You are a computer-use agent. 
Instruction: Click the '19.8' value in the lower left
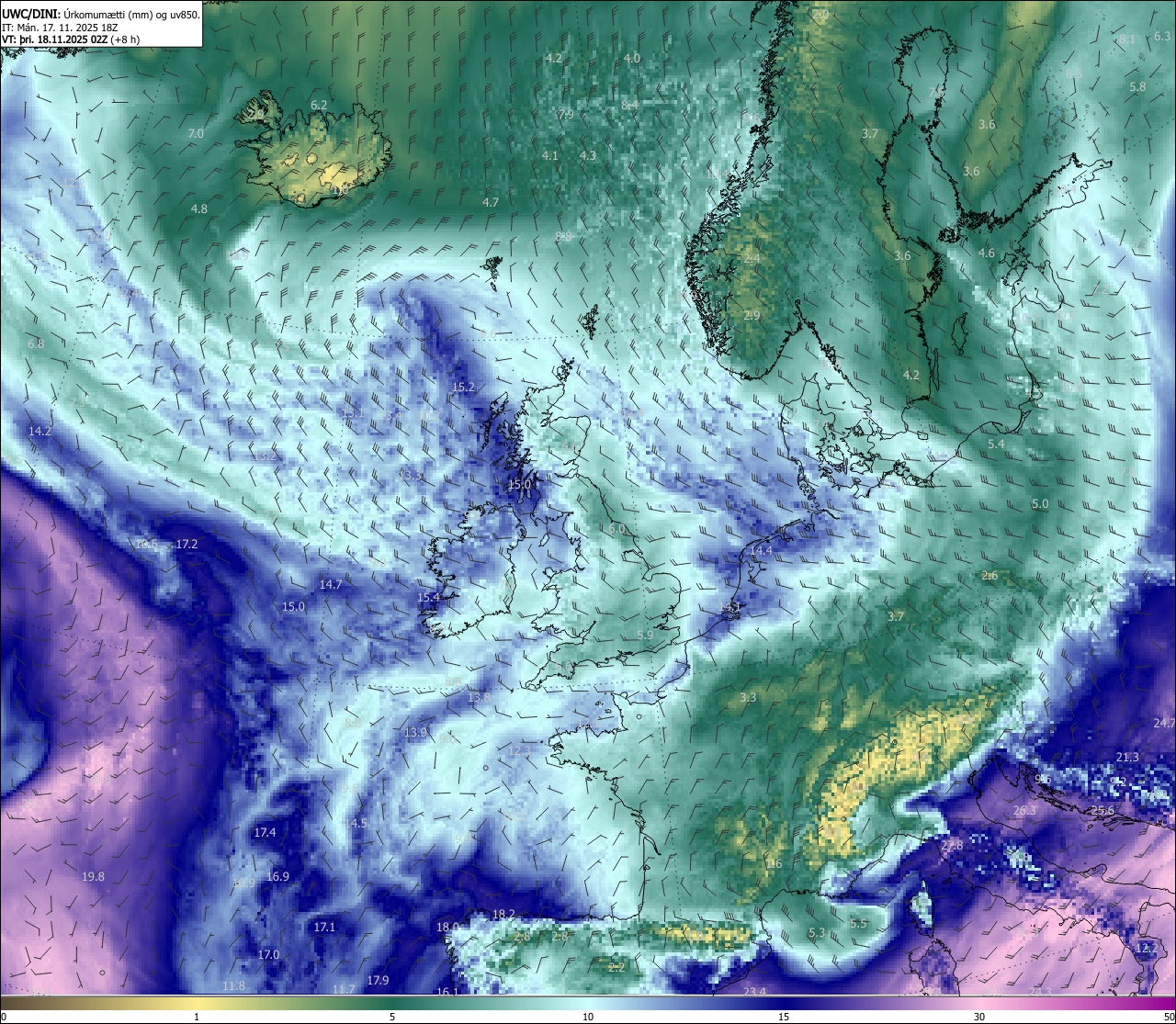click(93, 877)
